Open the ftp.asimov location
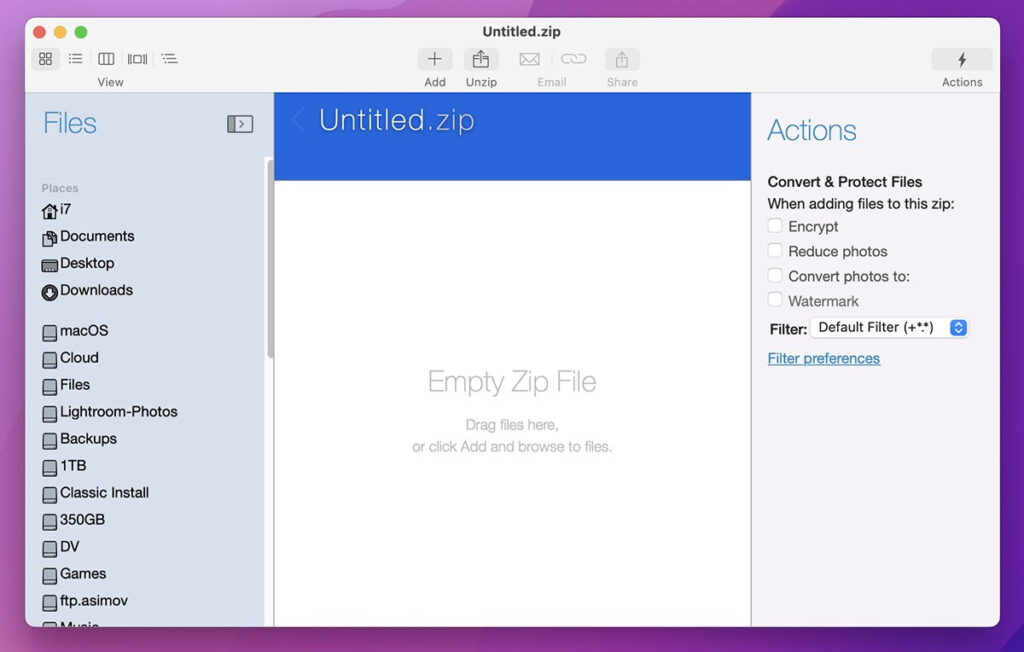This screenshot has height=652, width=1024. pyautogui.click(x=93, y=601)
